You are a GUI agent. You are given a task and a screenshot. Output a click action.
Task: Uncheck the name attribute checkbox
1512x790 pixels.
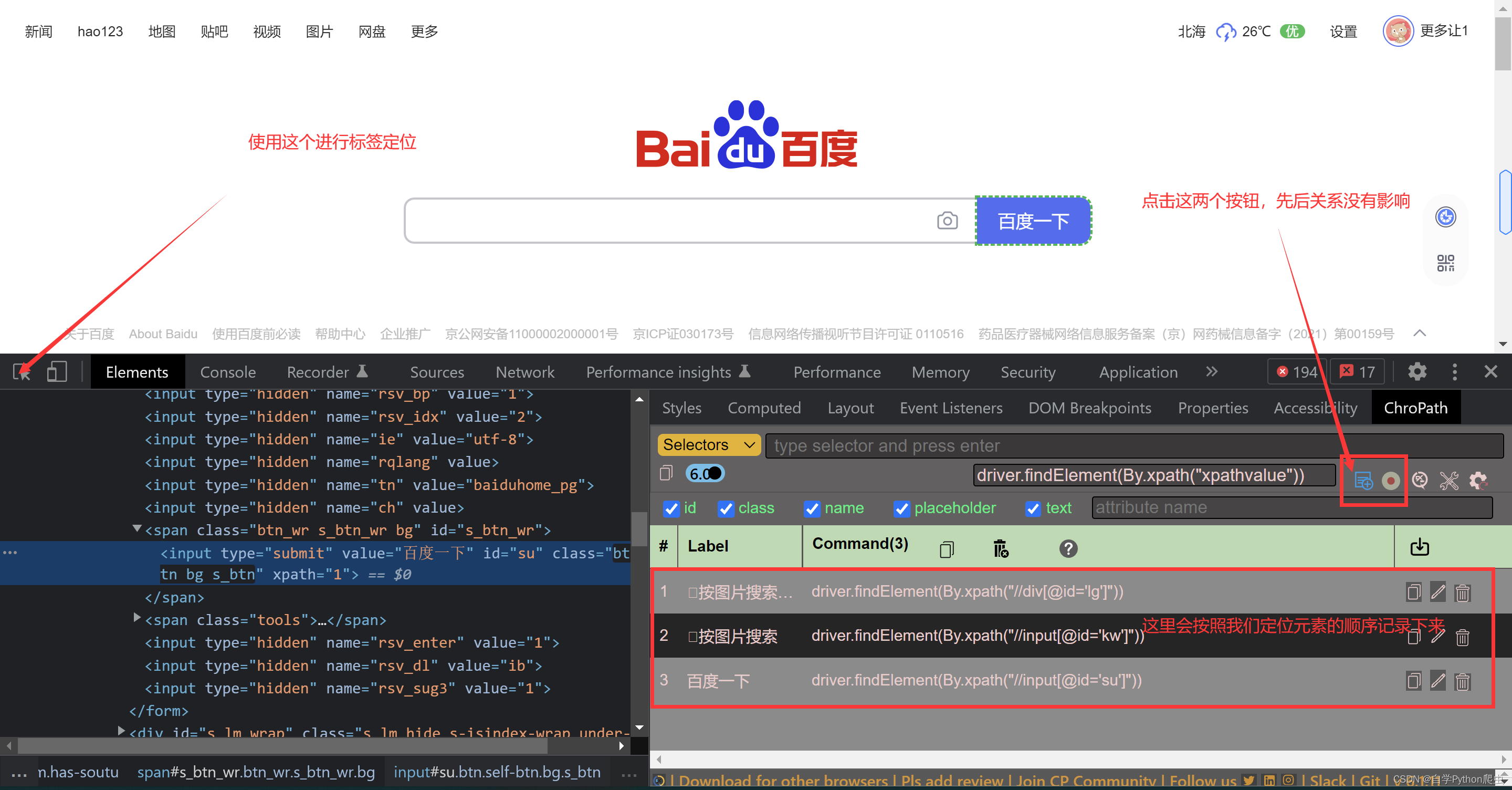click(812, 508)
